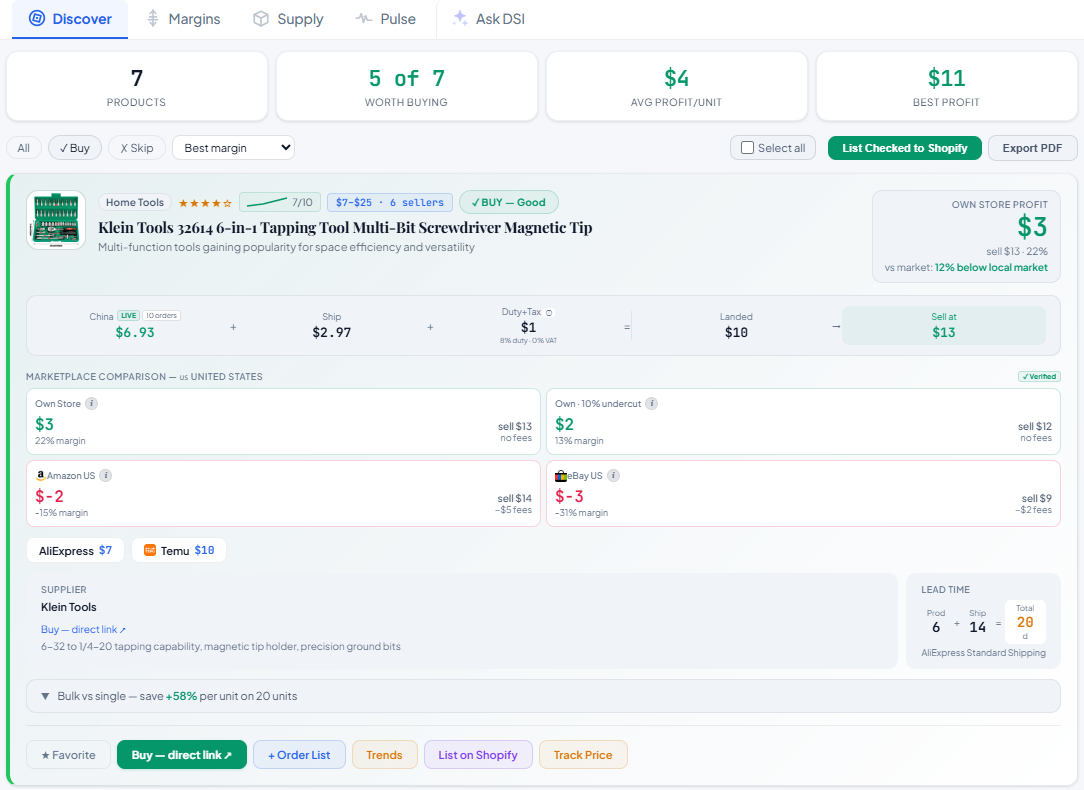Viewport: 1084px width, 790px height.
Task: Click the Track Price button
Action: [x=583, y=755]
